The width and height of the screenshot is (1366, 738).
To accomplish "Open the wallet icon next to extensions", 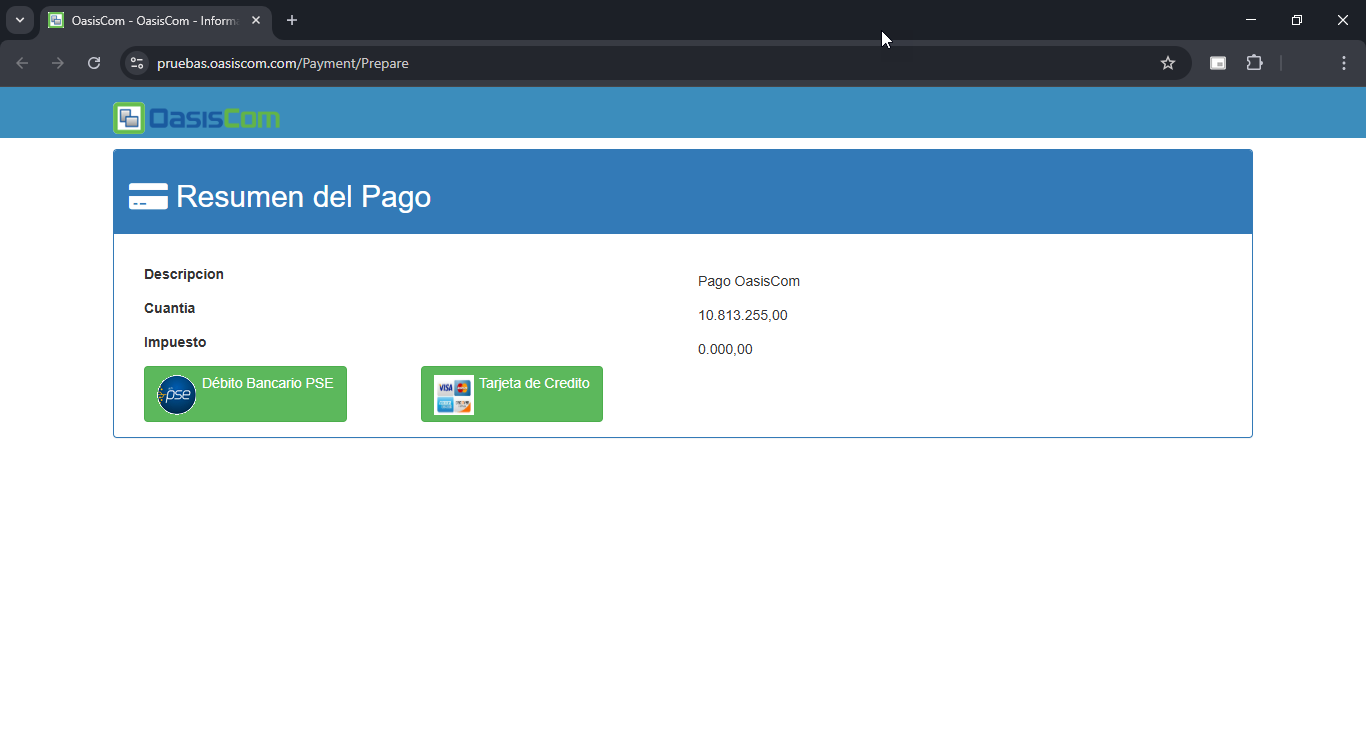I will [1218, 63].
